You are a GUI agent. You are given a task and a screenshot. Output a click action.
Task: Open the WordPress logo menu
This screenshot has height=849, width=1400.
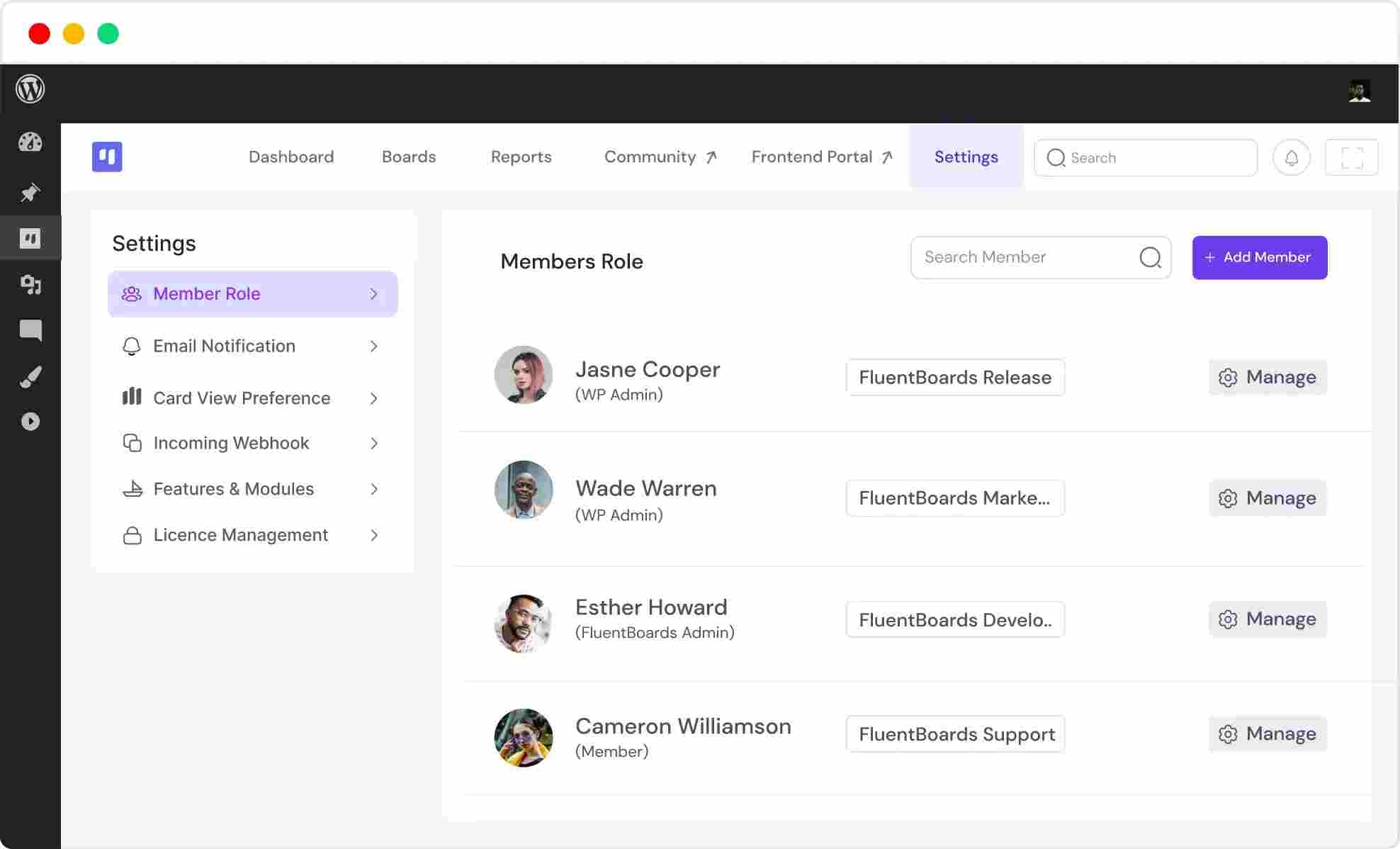(30, 89)
